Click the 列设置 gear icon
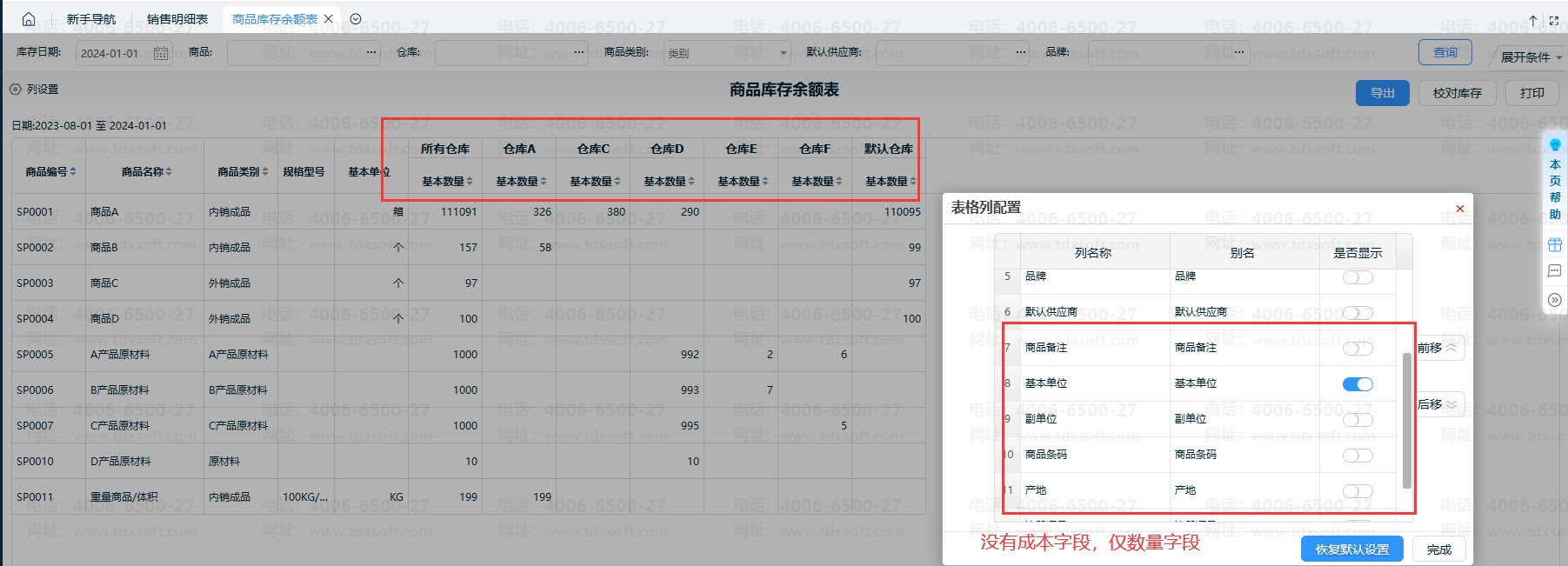The width and height of the screenshot is (1568, 566). 15,90
